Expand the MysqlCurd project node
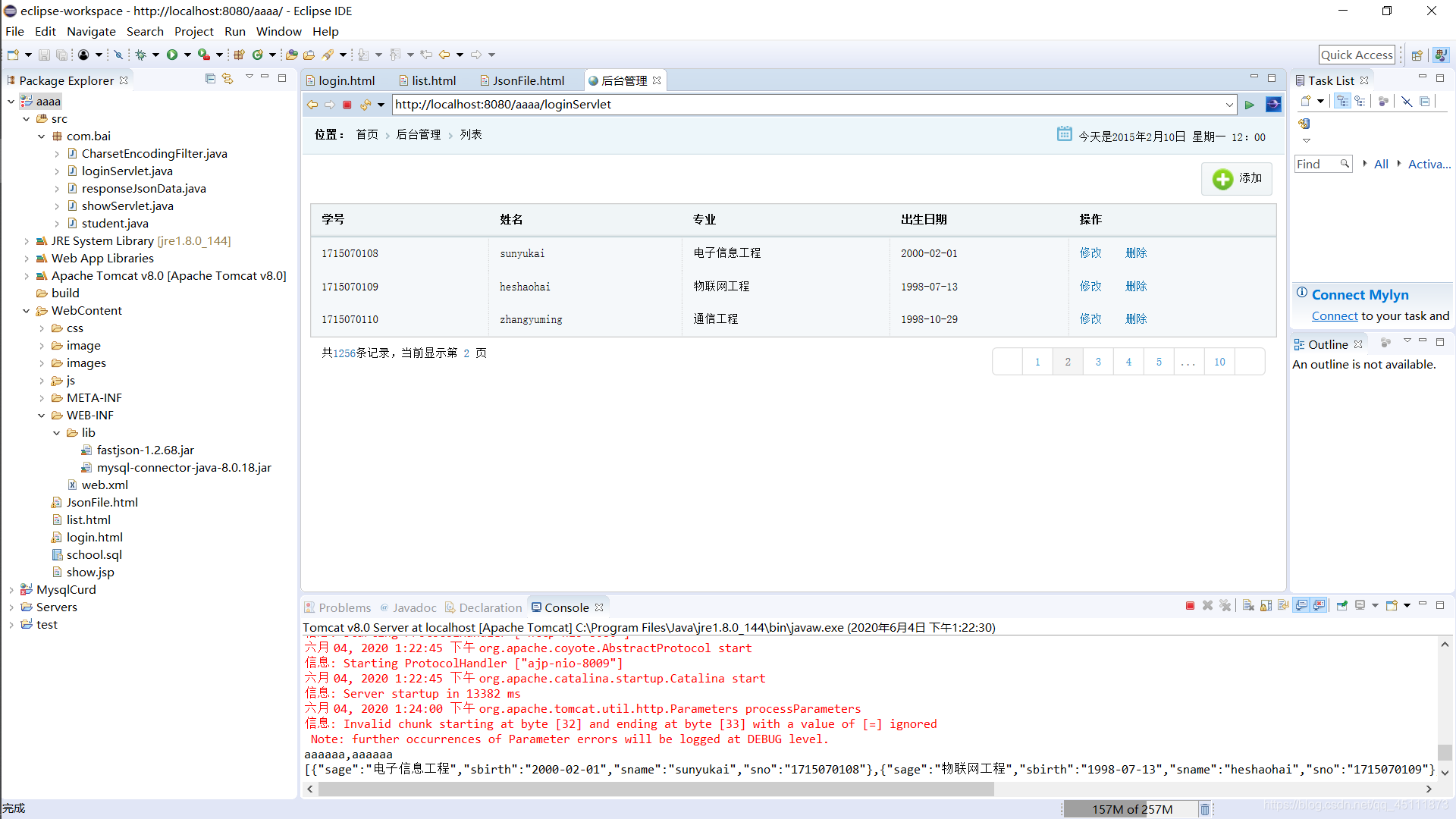Screen dimensions: 1456x819 [11, 589]
